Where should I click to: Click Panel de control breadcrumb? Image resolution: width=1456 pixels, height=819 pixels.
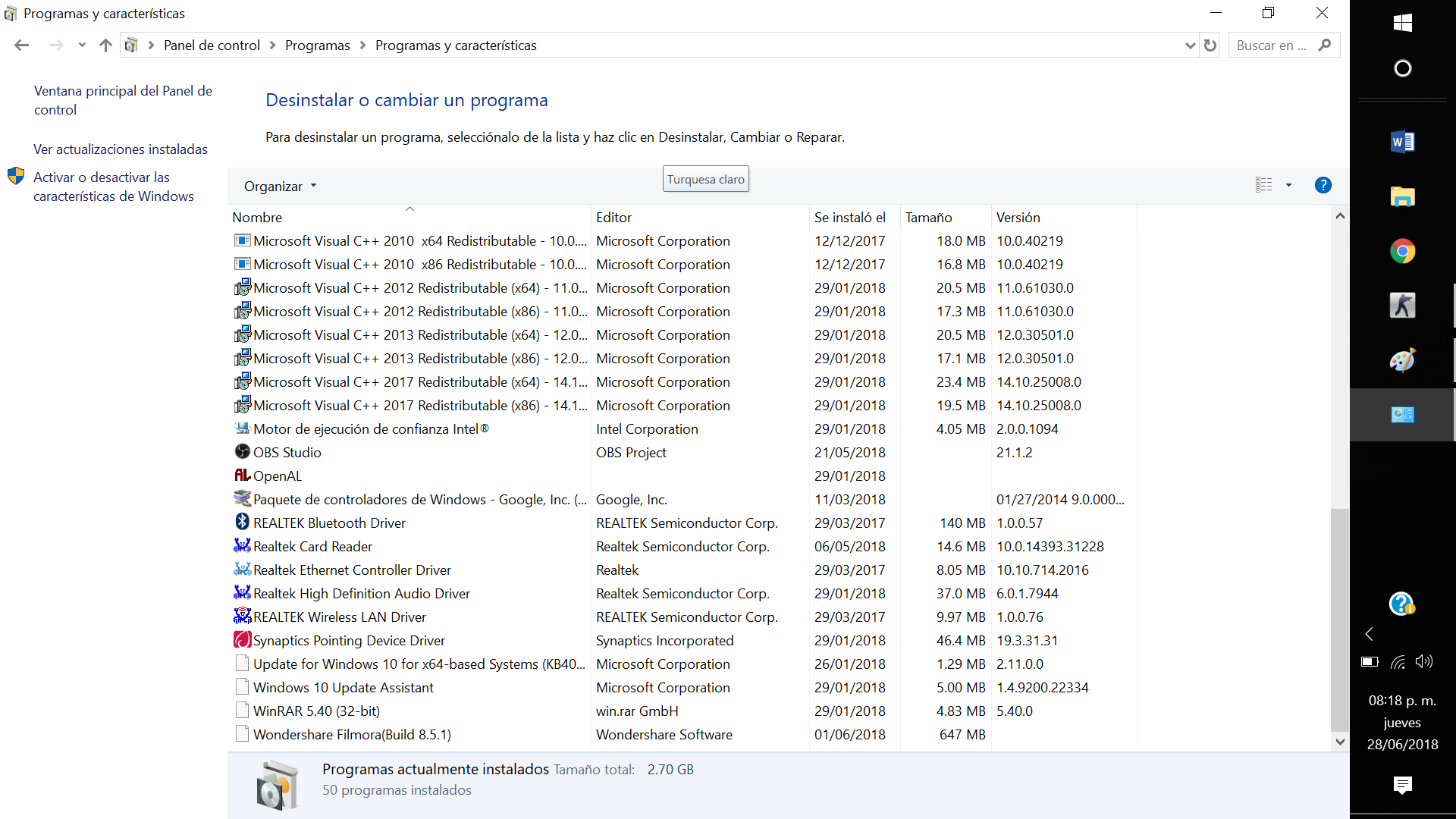click(212, 45)
